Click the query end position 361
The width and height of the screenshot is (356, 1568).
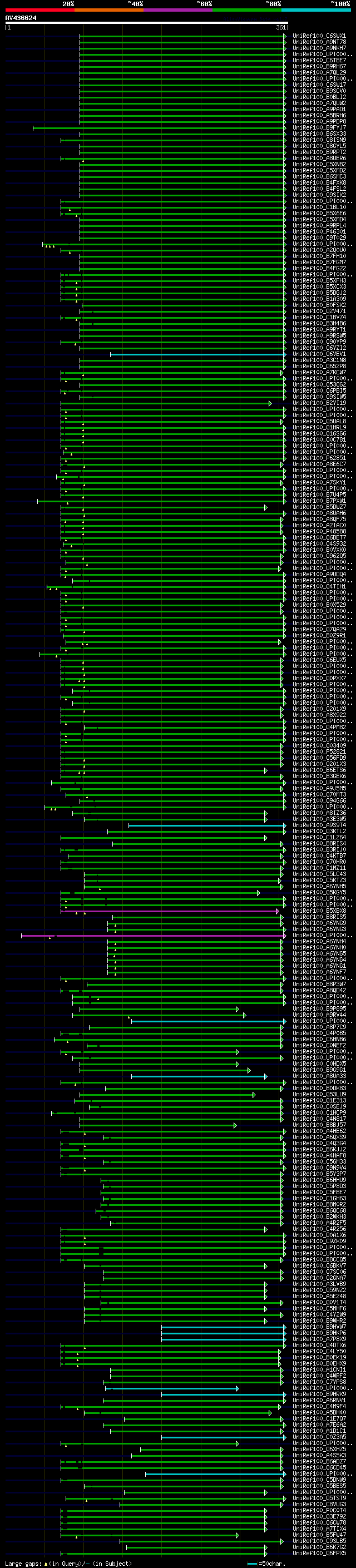(280, 28)
